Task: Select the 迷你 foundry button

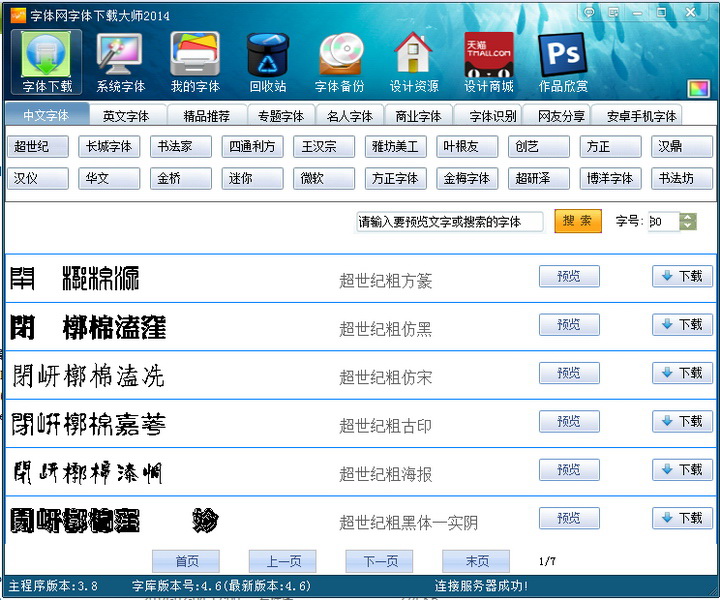Action: coord(253,178)
